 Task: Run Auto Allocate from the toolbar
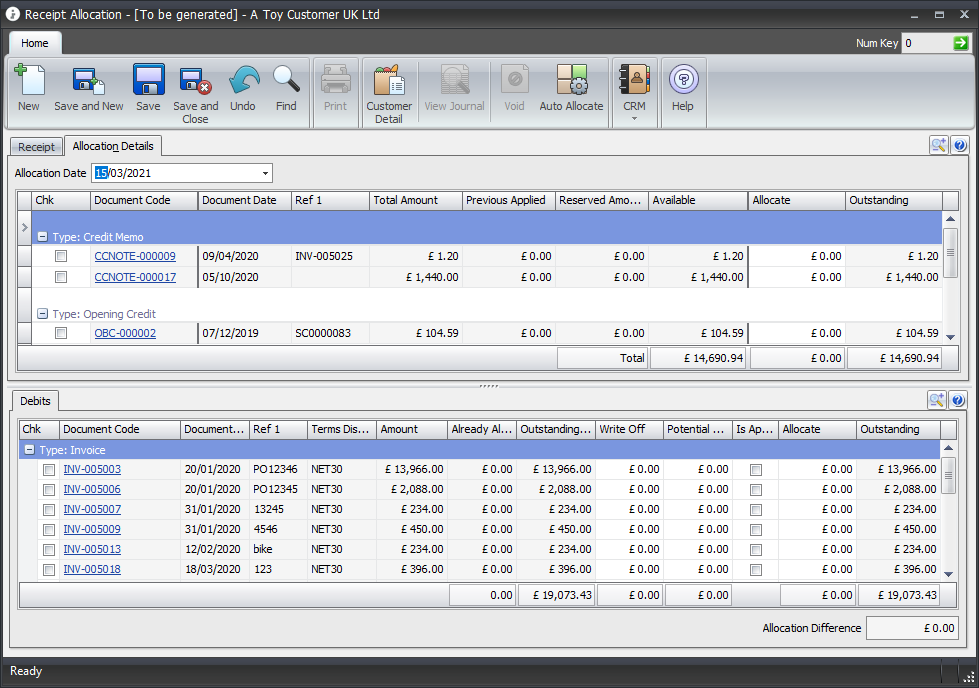571,81
